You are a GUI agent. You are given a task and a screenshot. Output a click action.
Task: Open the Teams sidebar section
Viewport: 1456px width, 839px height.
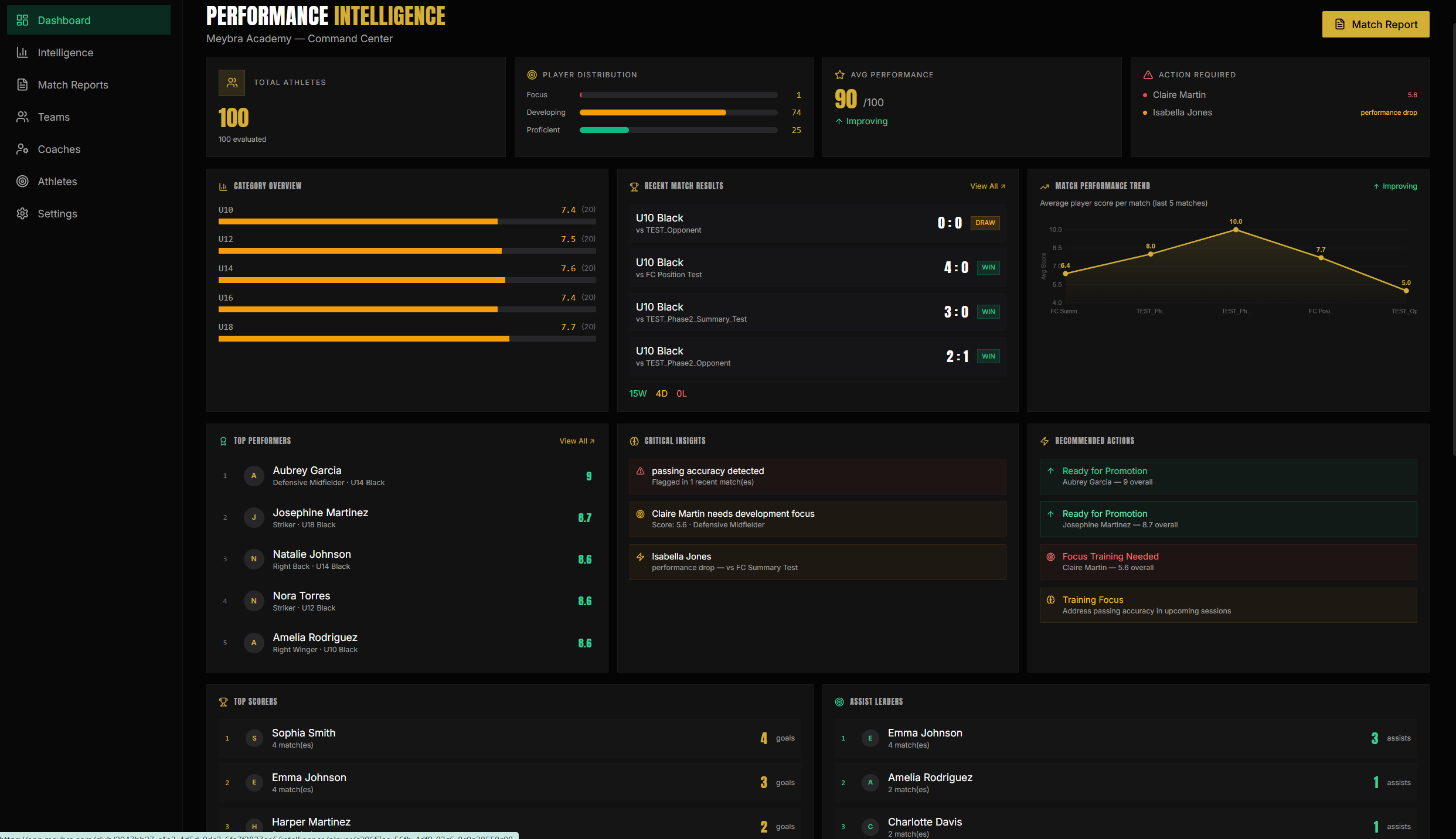pos(89,117)
